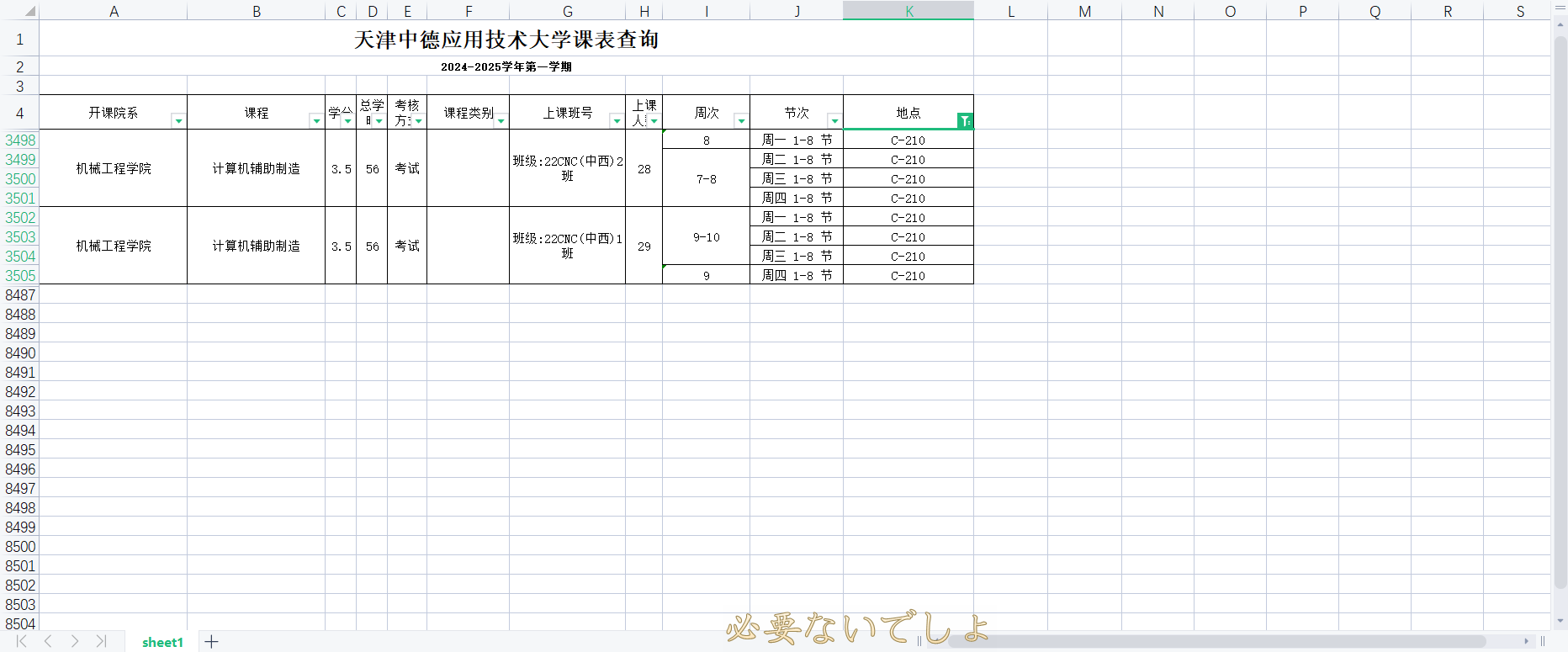Click the active filter icon on 地点
The width and height of the screenshot is (1568, 652).
pyautogui.click(x=965, y=121)
